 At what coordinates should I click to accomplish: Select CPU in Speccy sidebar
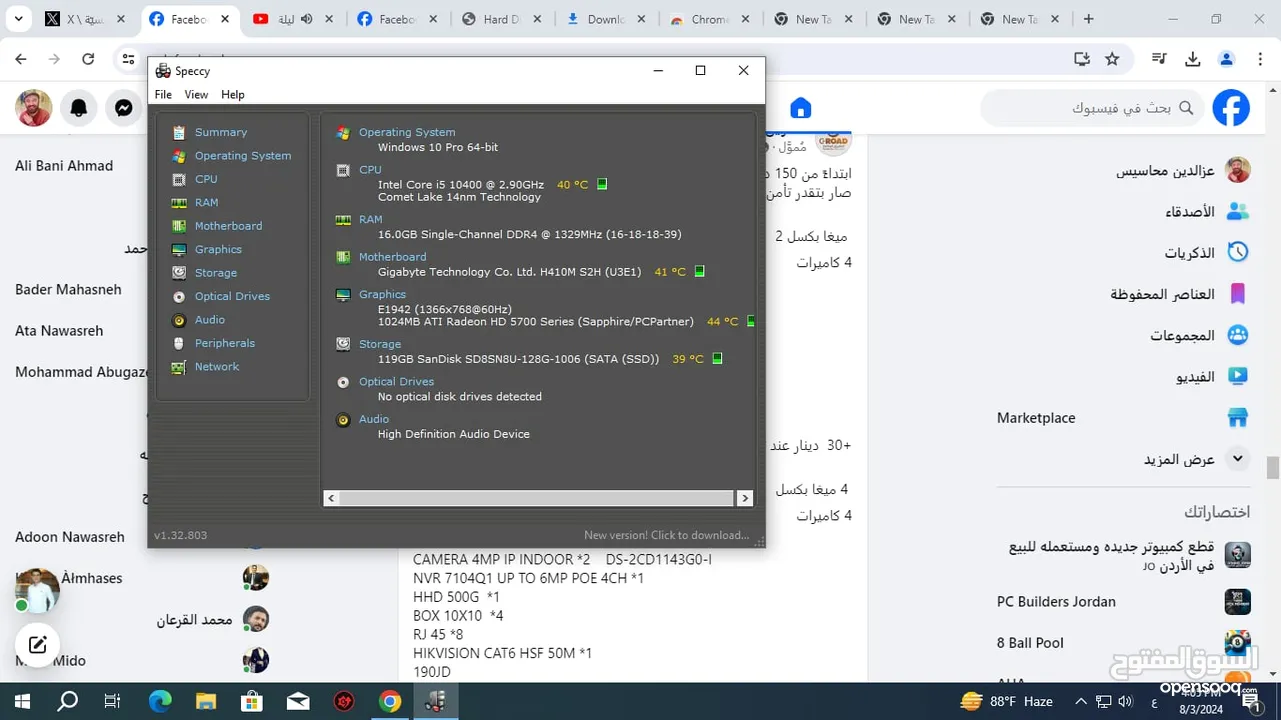[x=206, y=179]
